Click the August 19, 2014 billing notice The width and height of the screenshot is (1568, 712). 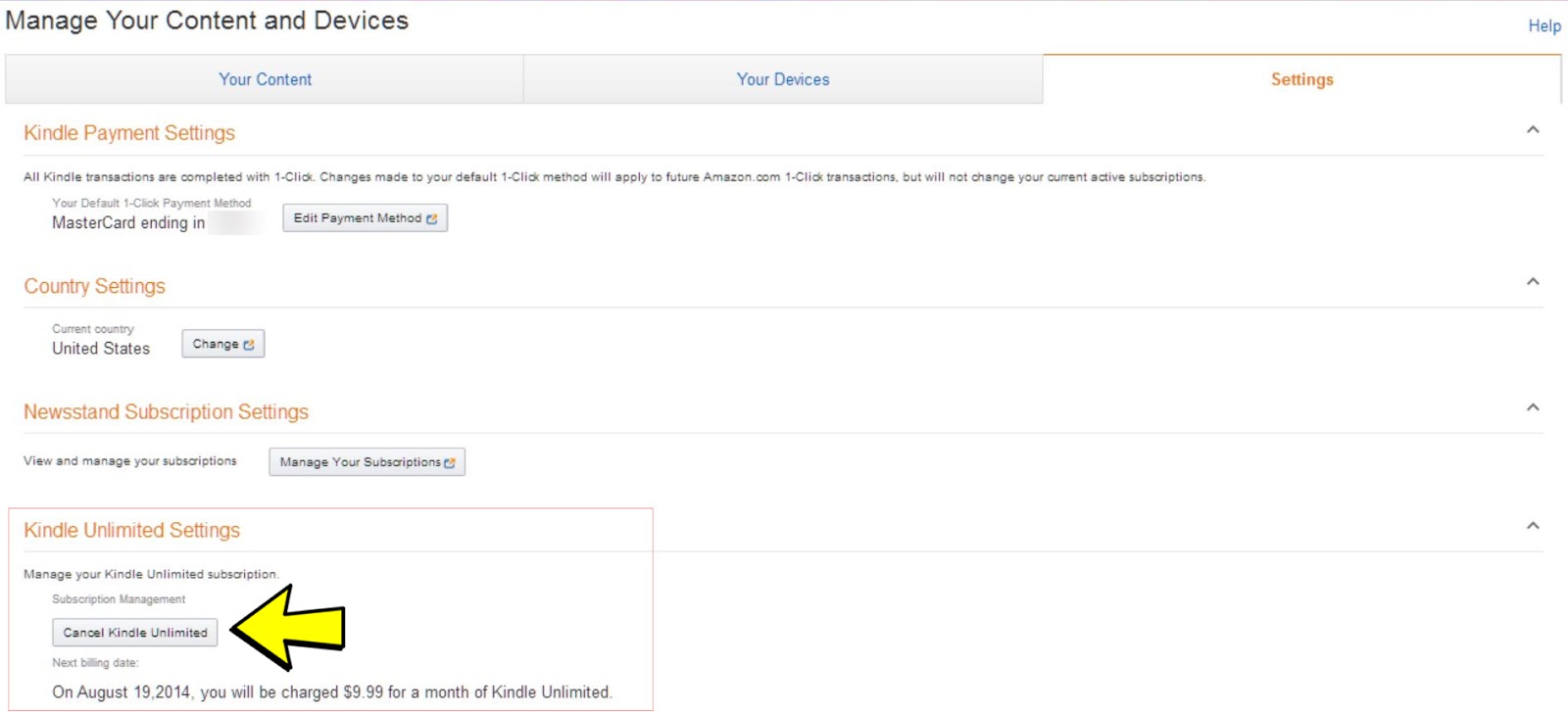(x=332, y=692)
